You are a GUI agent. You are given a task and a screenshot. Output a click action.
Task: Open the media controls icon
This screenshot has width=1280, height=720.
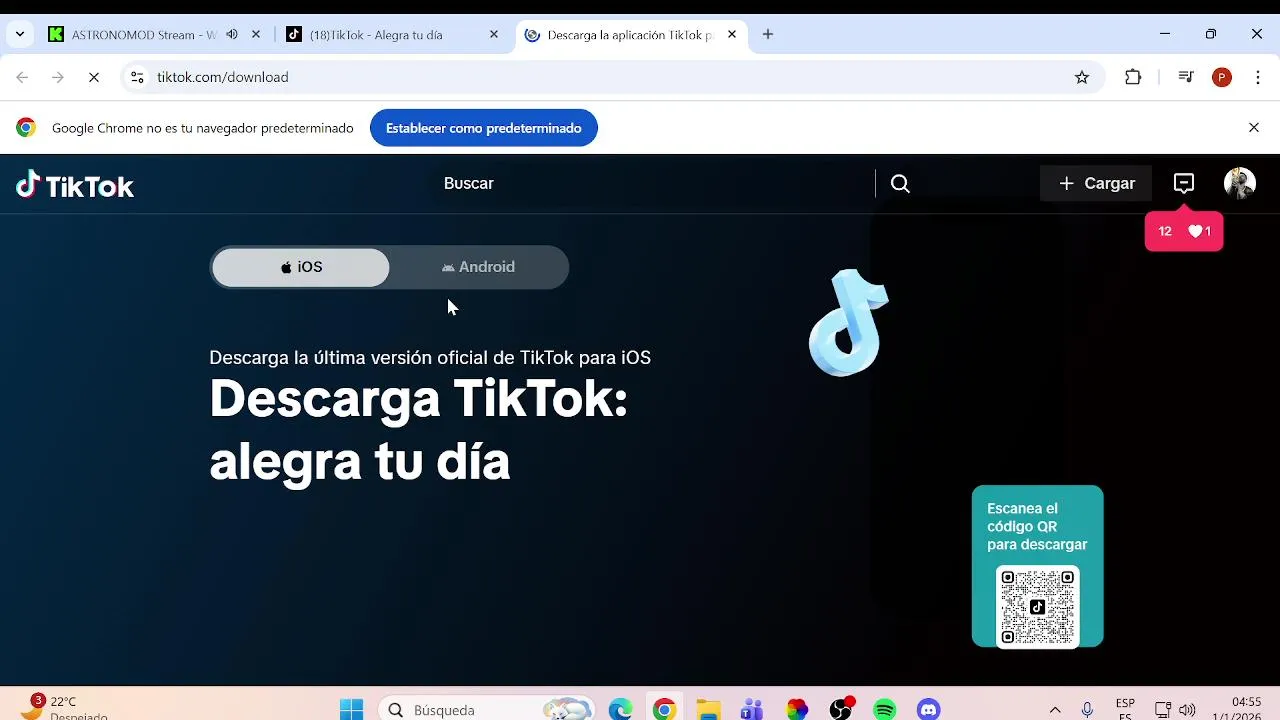[x=1186, y=77]
